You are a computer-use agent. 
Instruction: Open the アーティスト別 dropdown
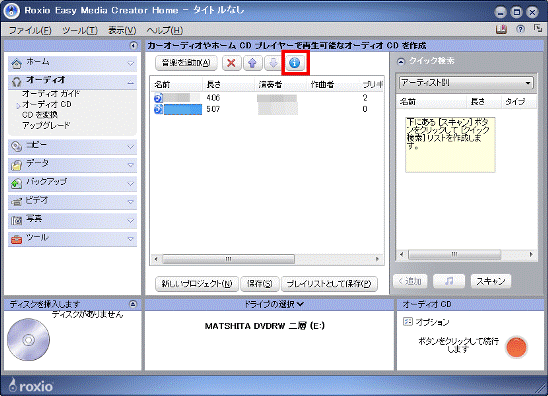point(466,83)
